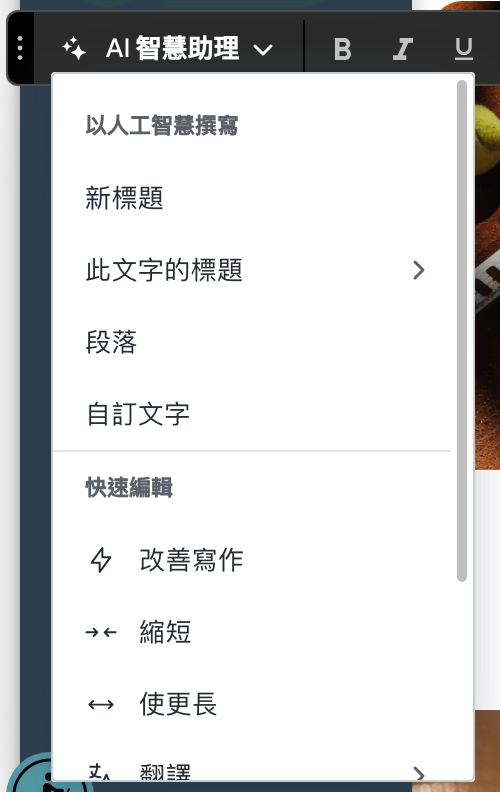Click the dropdown menu scrollbar
500x792 pixels.
[462, 331]
